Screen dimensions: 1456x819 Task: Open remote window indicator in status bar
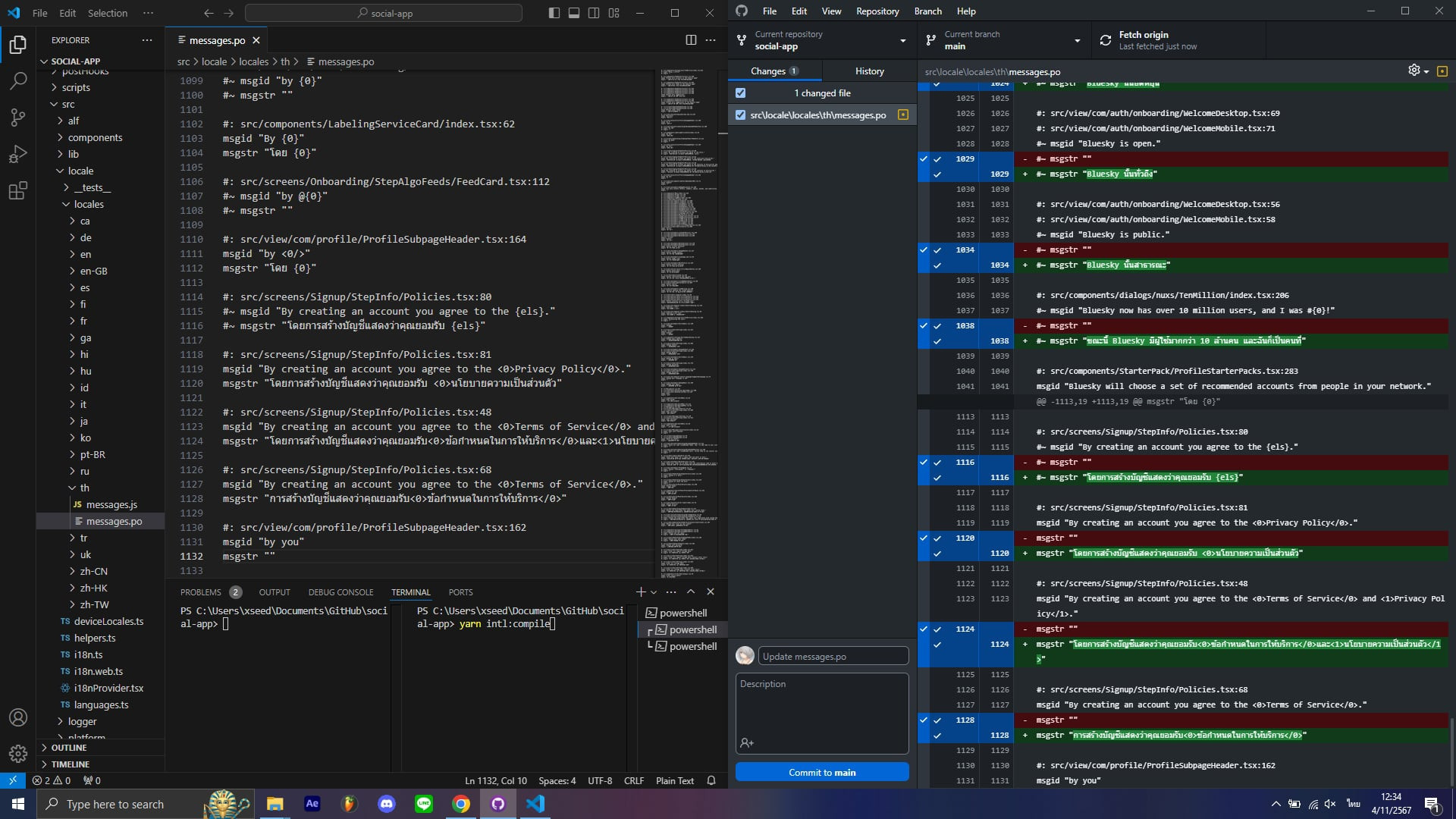pos(13,780)
